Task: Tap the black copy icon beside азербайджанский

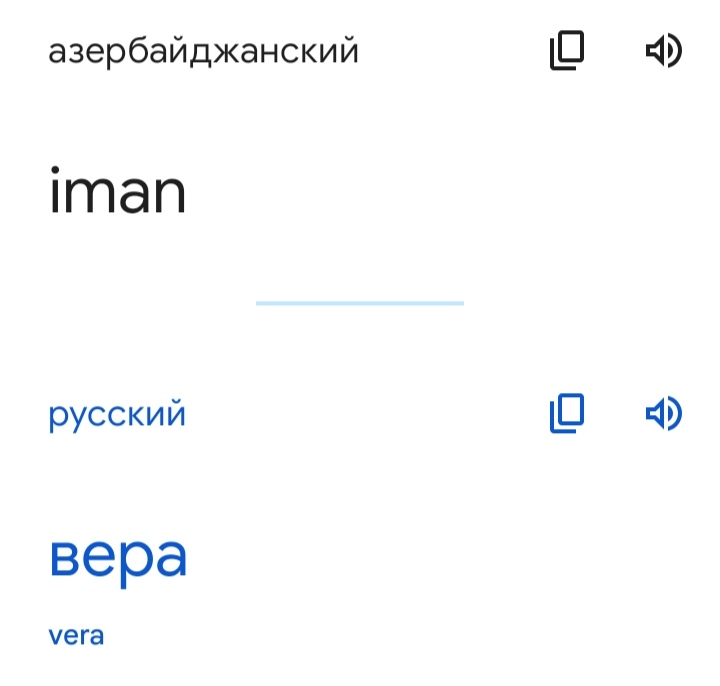Action: click(x=567, y=50)
